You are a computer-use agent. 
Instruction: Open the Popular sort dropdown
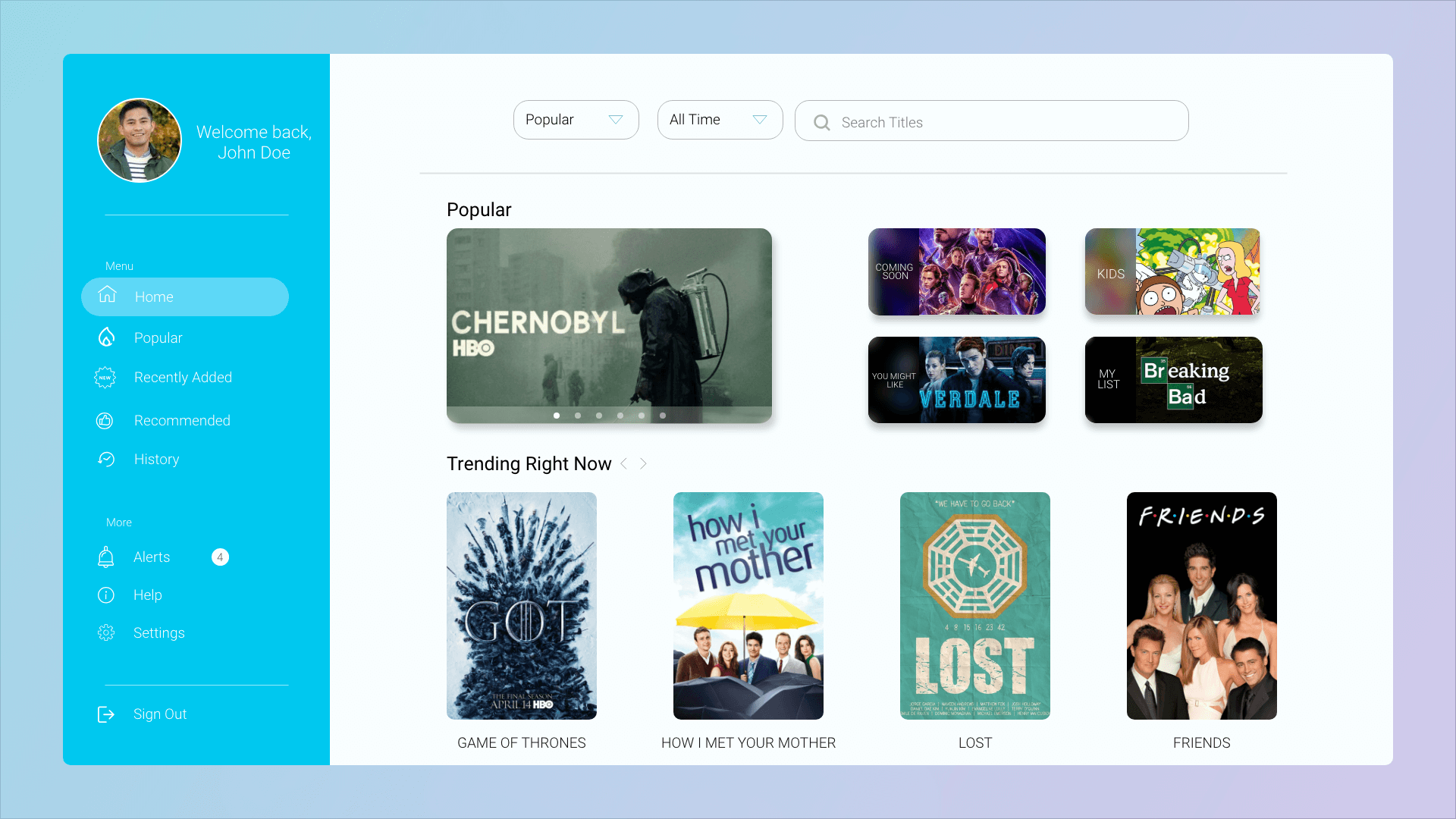[x=576, y=120]
